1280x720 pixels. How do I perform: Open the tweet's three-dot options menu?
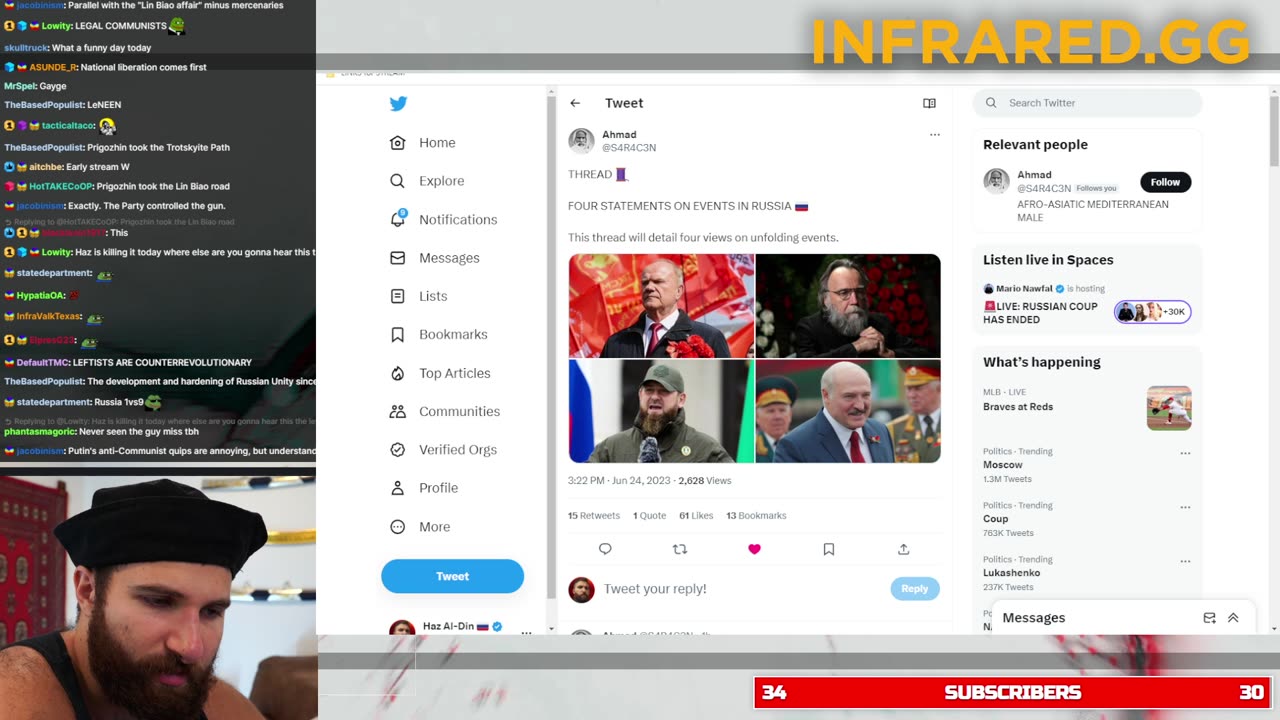tap(935, 134)
